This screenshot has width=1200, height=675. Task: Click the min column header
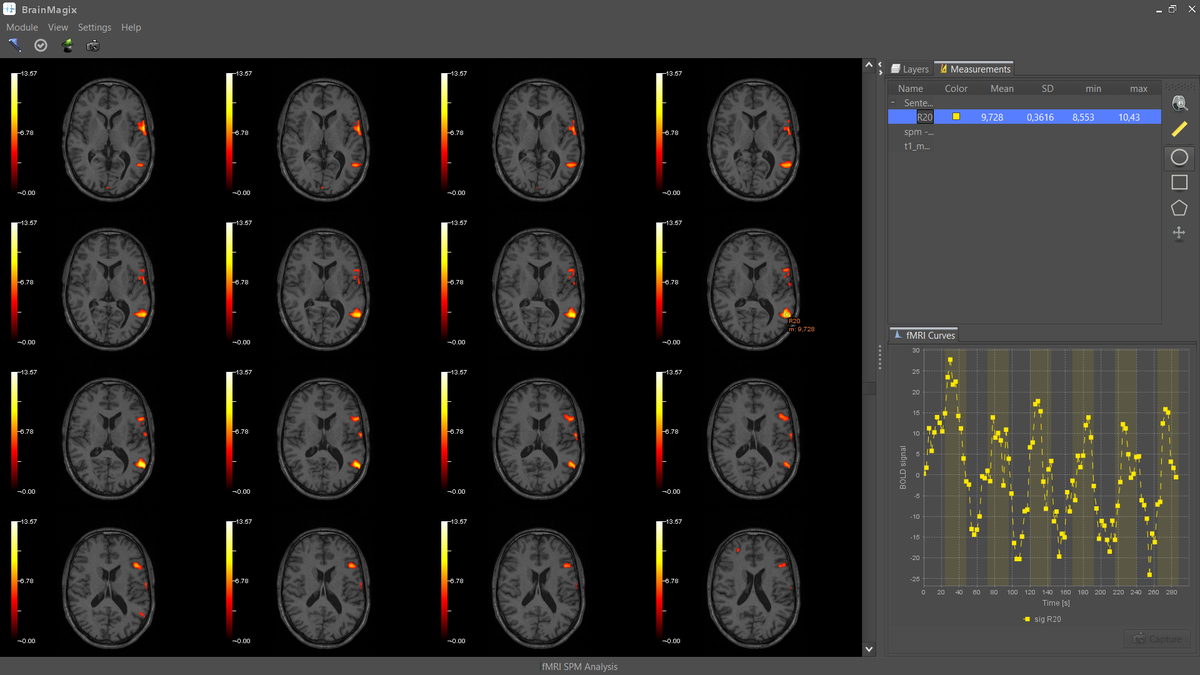[x=1093, y=89]
